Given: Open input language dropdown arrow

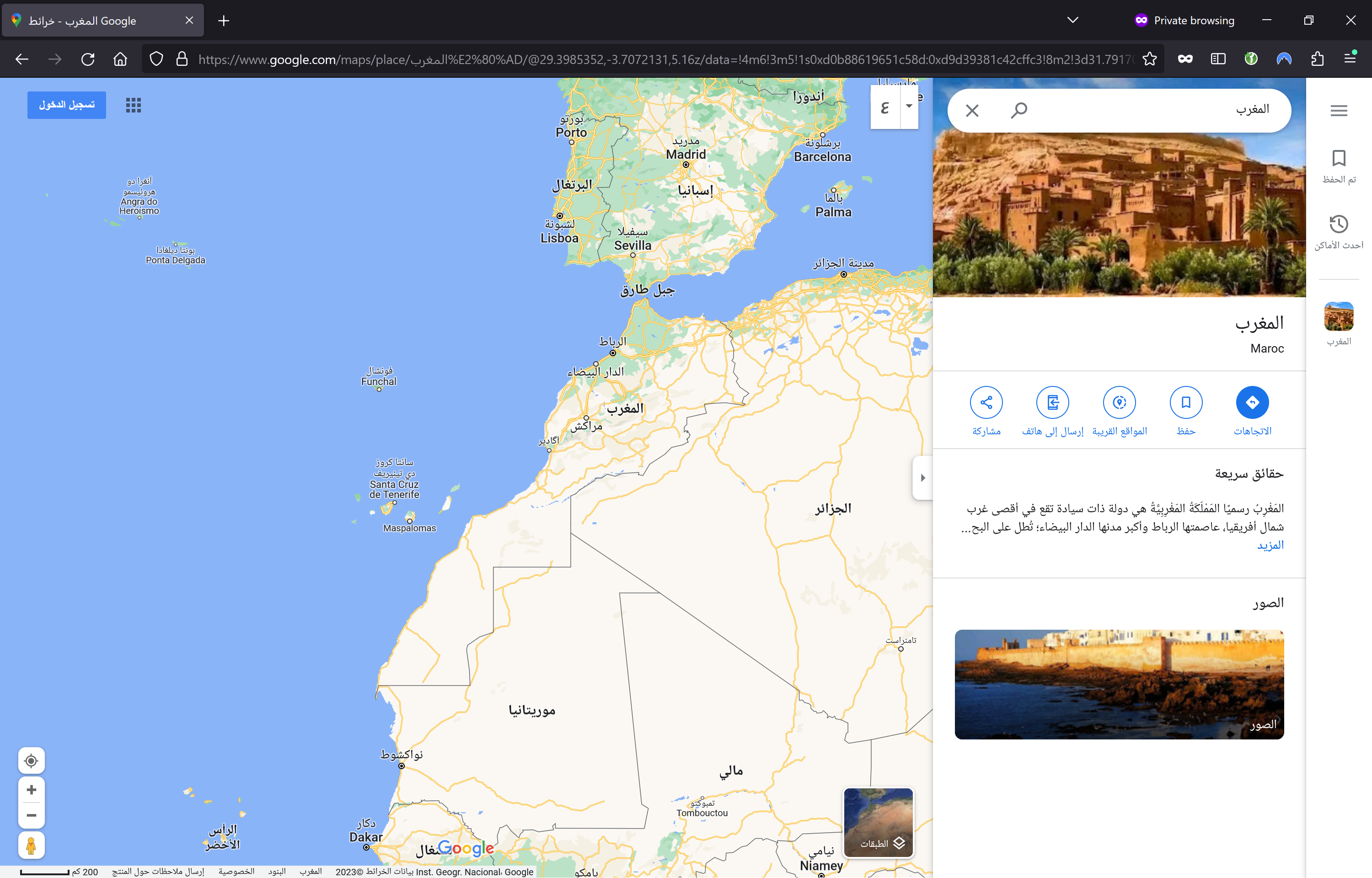Looking at the screenshot, I should click(909, 106).
